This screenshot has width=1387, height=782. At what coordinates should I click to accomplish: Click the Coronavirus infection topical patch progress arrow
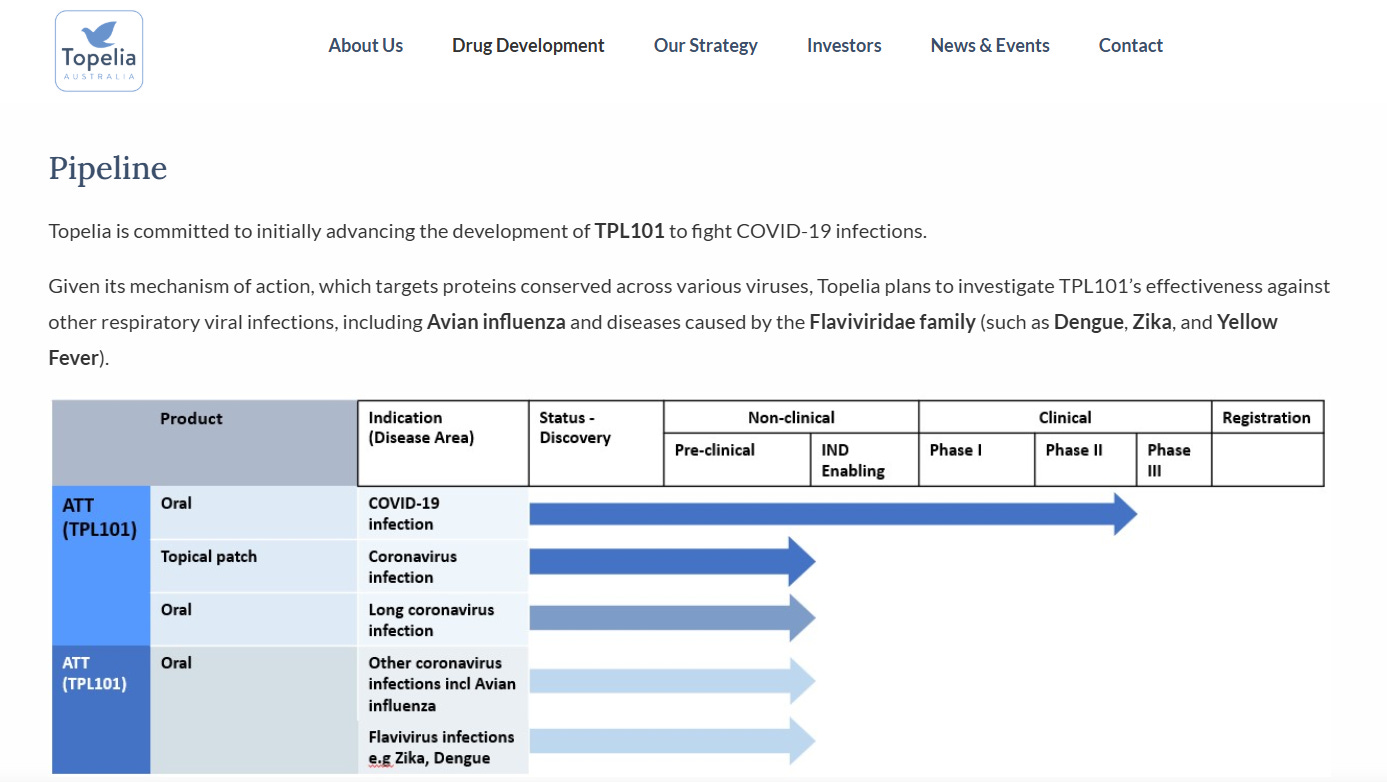tap(672, 561)
